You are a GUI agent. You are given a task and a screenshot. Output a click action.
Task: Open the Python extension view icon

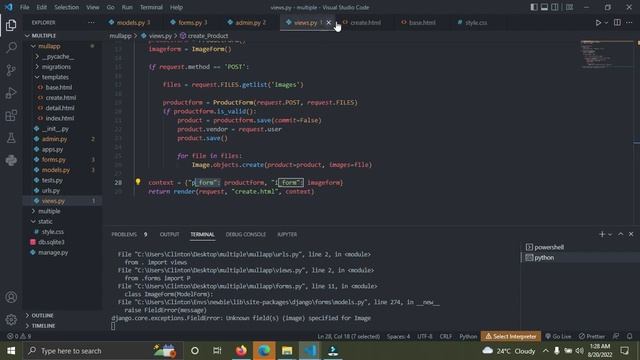(x=11, y=160)
